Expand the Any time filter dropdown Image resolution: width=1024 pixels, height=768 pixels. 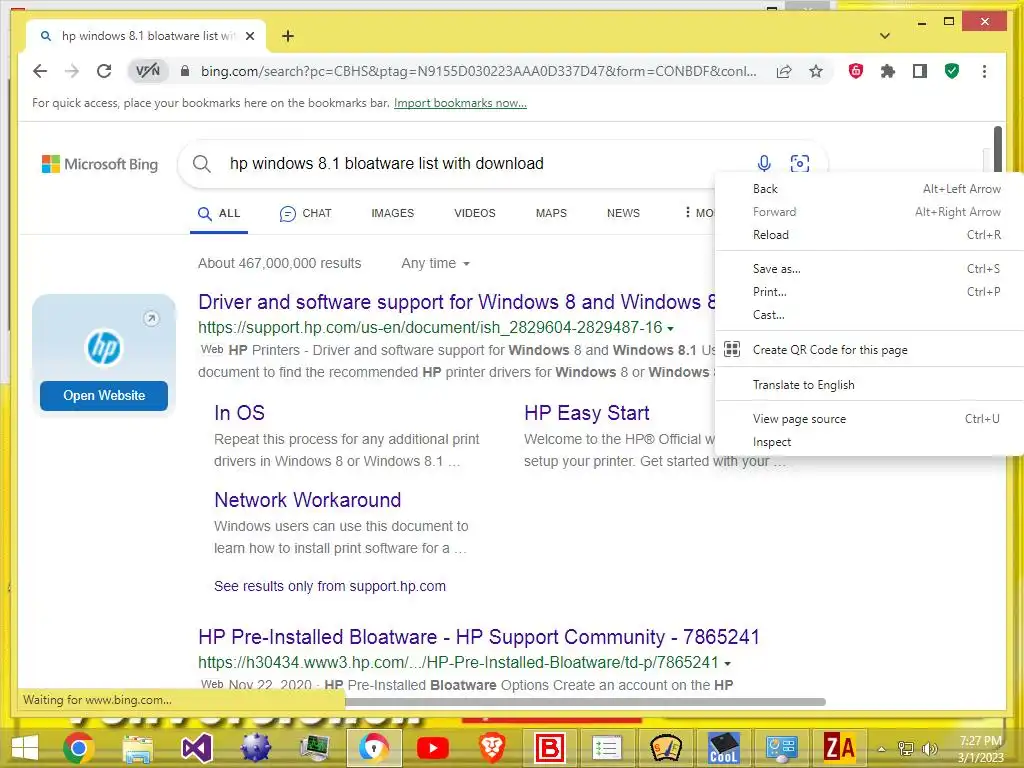click(436, 263)
